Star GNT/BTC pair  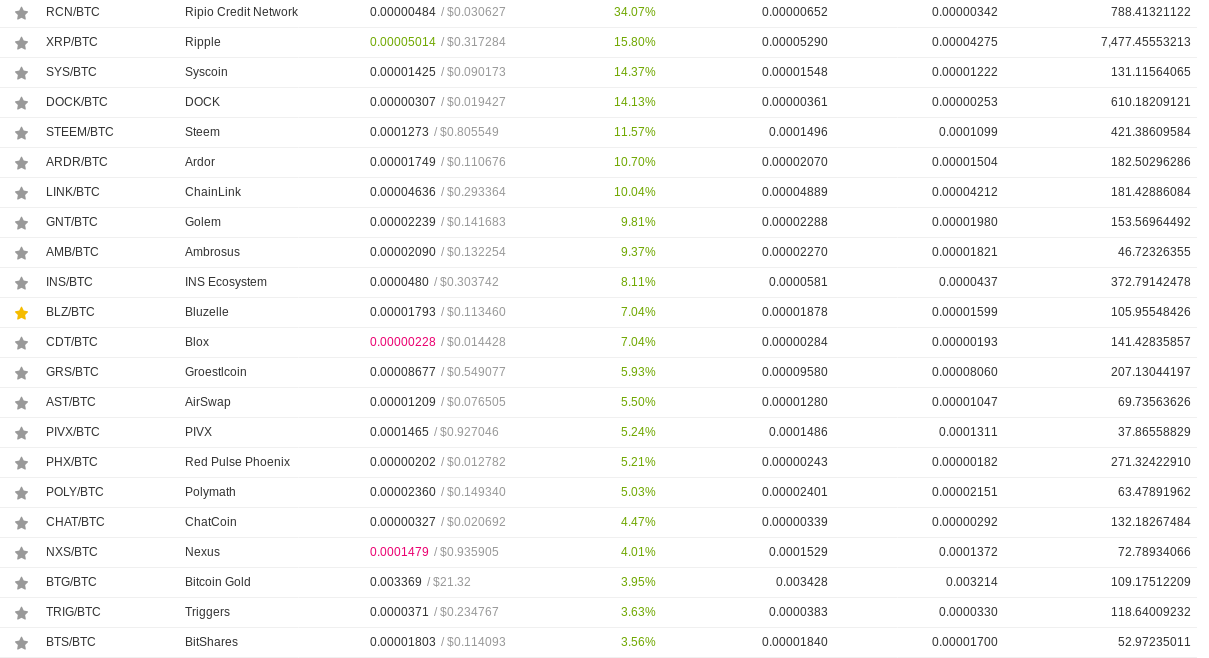pos(21,223)
